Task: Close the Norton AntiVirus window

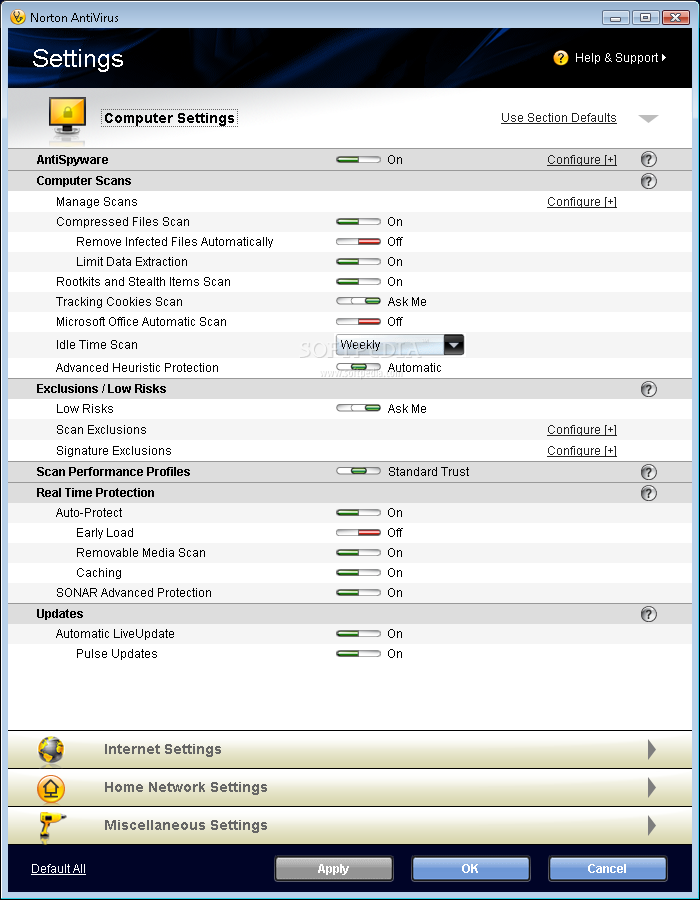Action: [x=675, y=18]
